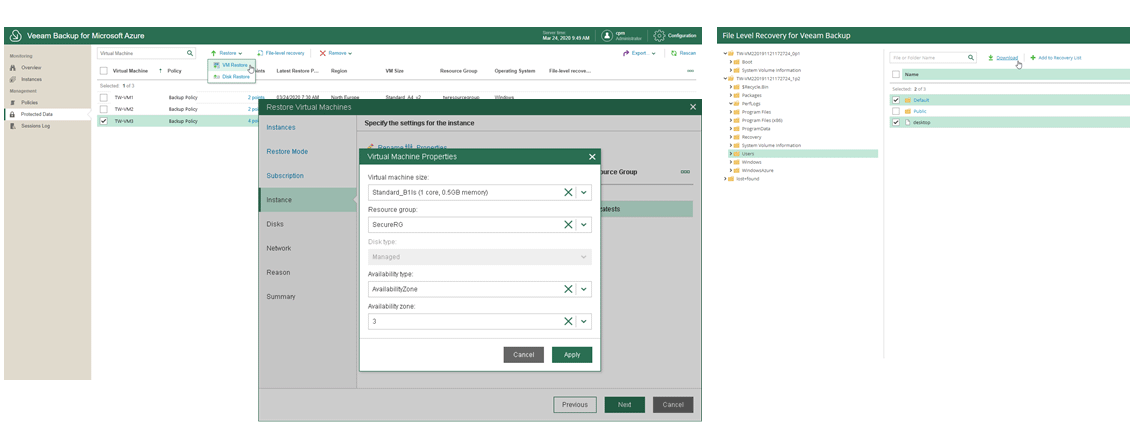This screenshot has width=1134, height=437.
Task: Click the File-level recovery toolbar icon
Action: pos(260,53)
